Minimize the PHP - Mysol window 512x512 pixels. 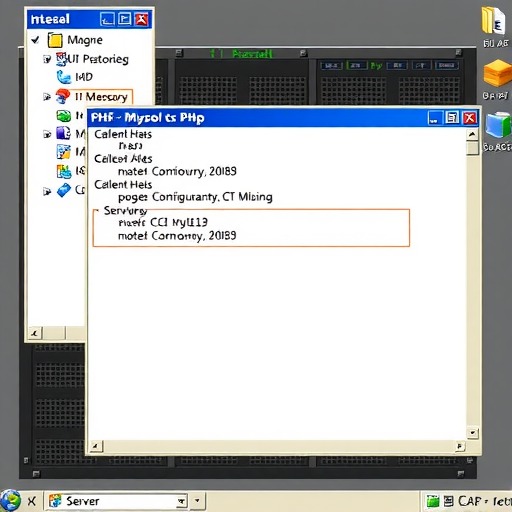(434, 118)
